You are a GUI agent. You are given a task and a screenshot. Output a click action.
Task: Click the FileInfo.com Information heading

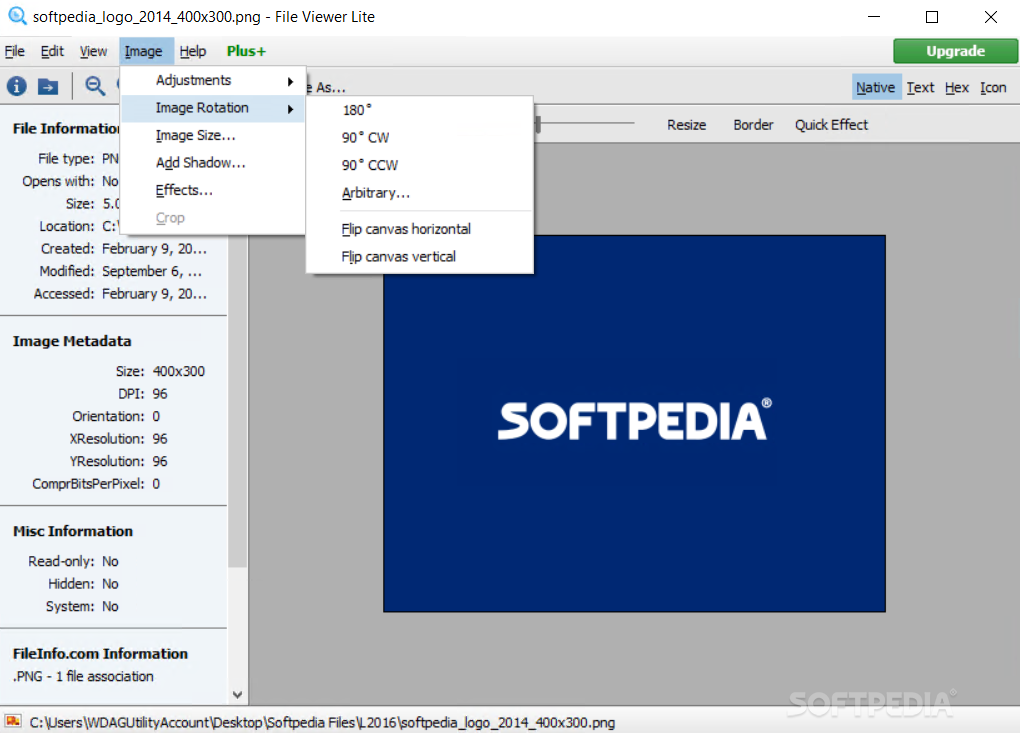pos(100,654)
